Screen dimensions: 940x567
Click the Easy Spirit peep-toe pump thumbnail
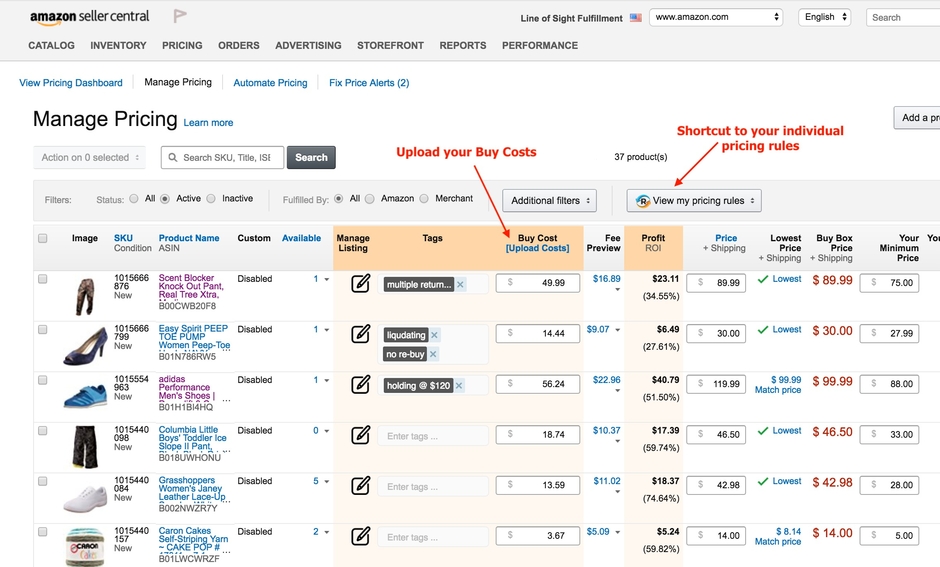tap(85, 346)
